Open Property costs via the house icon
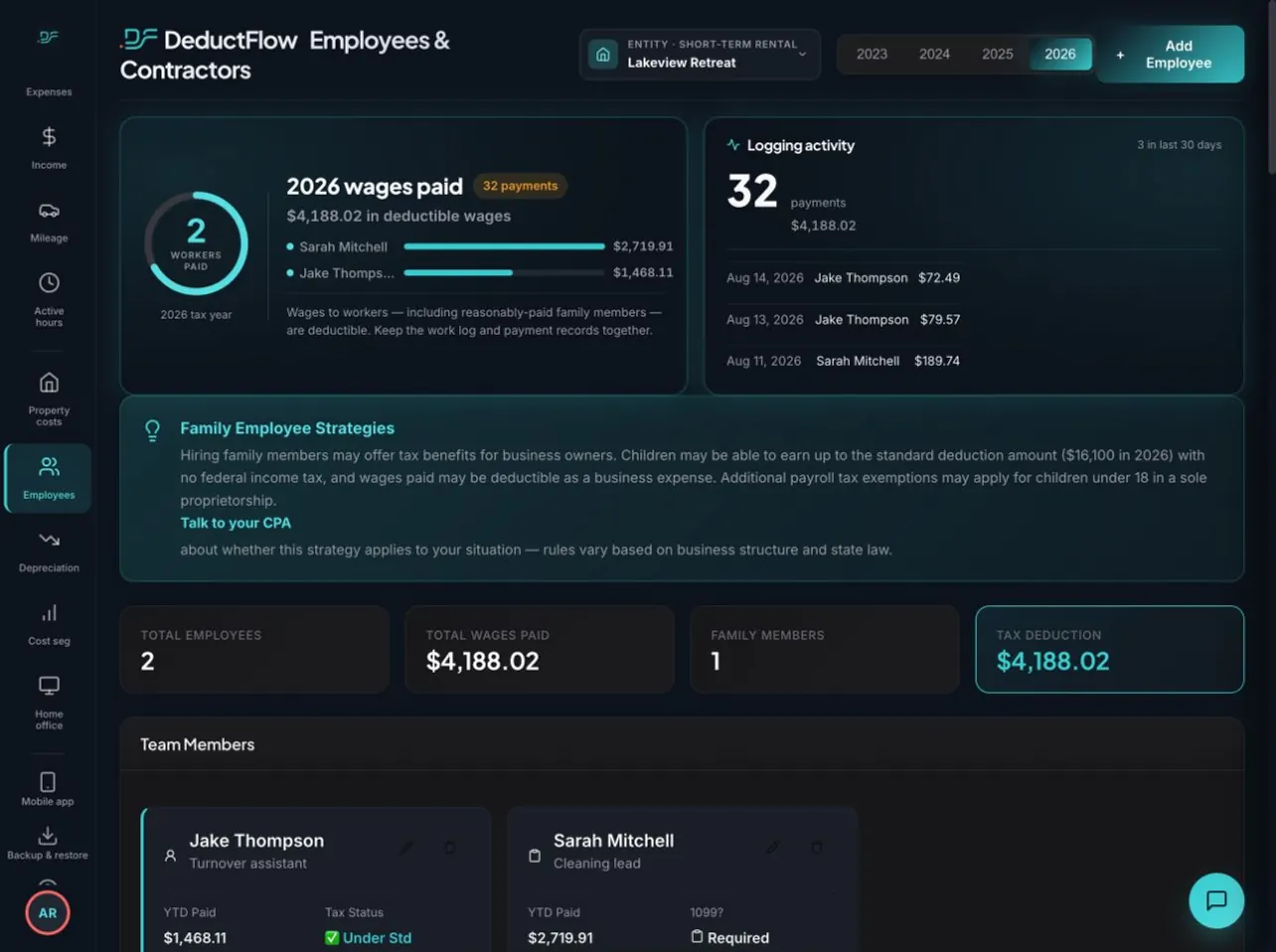The width and height of the screenshot is (1276, 952). coord(49,383)
